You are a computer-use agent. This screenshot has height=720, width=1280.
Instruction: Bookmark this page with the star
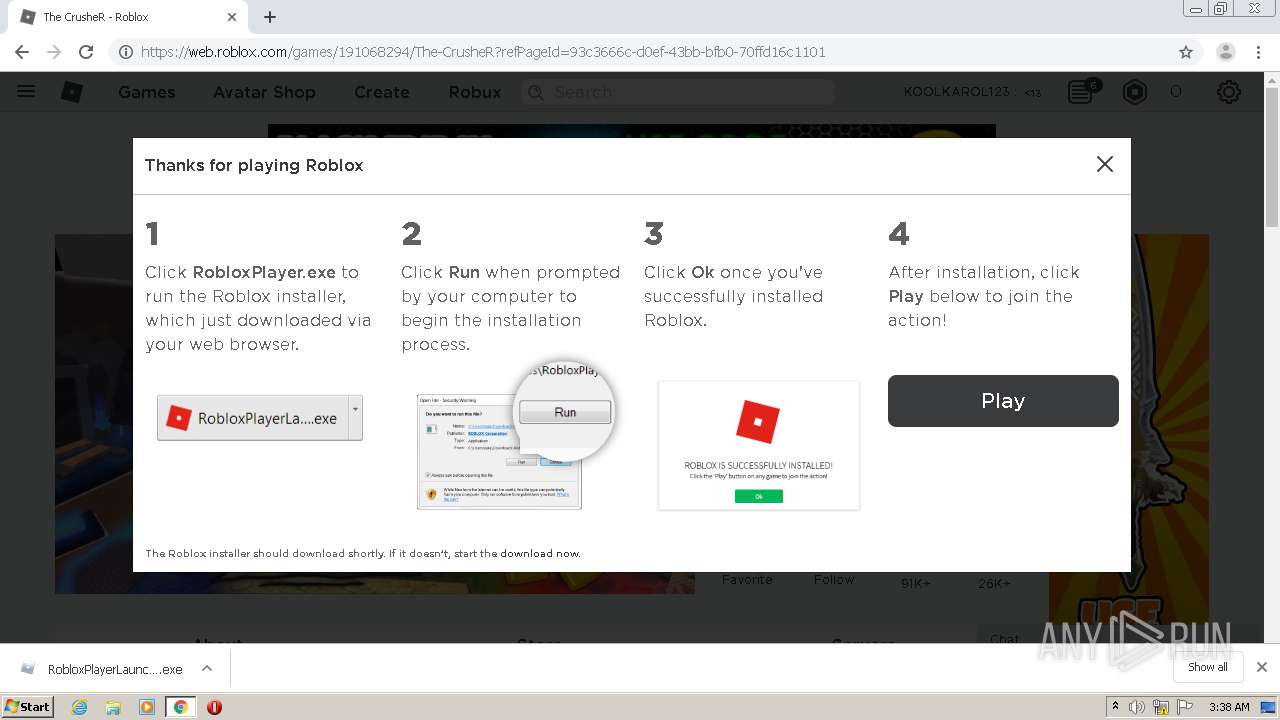pos(1186,52)
